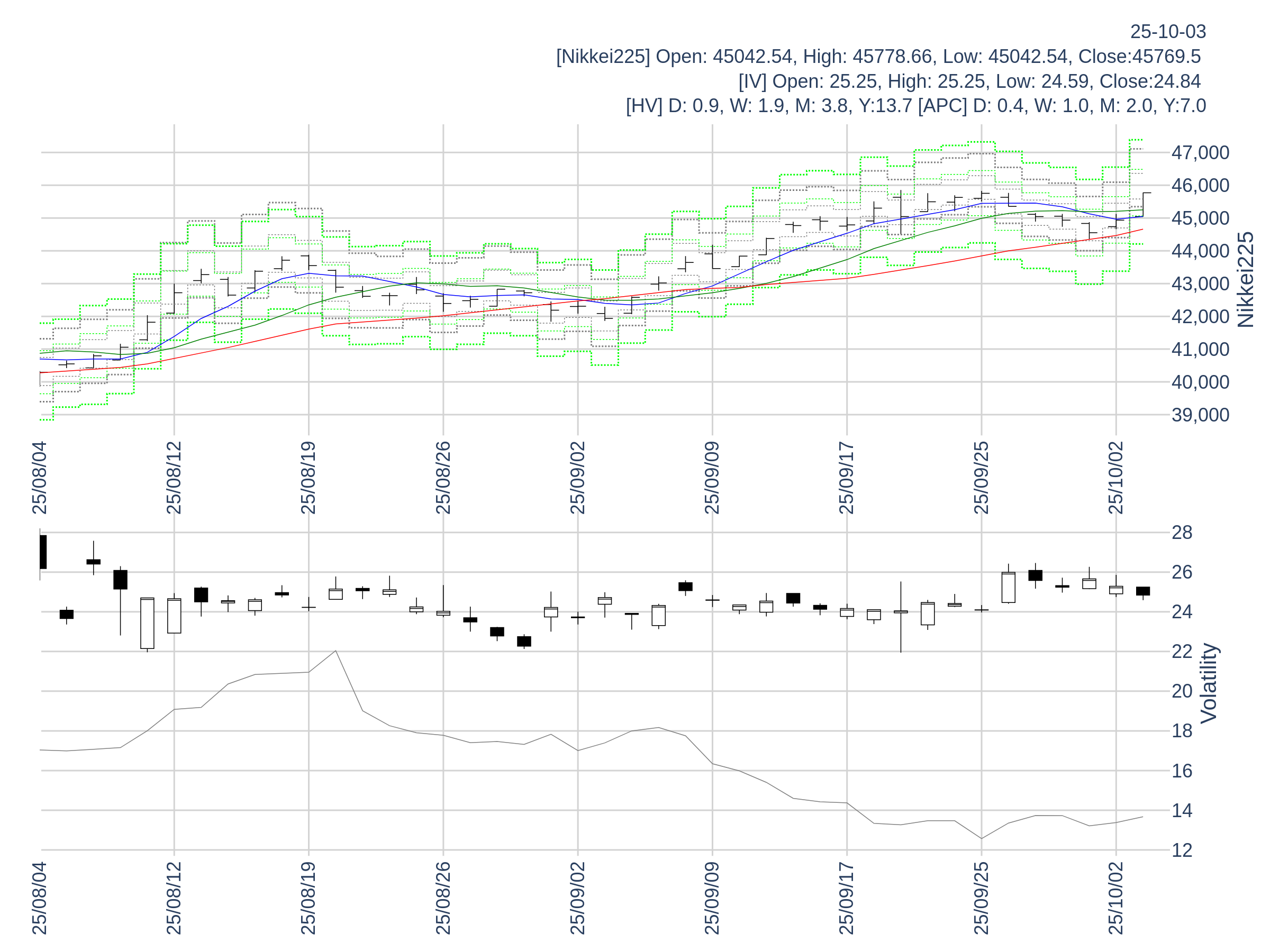The width and height of the screenshot is (1270, 952).
Task: Click the 20 volatility axis label
Action: [x=1182, y=691]
